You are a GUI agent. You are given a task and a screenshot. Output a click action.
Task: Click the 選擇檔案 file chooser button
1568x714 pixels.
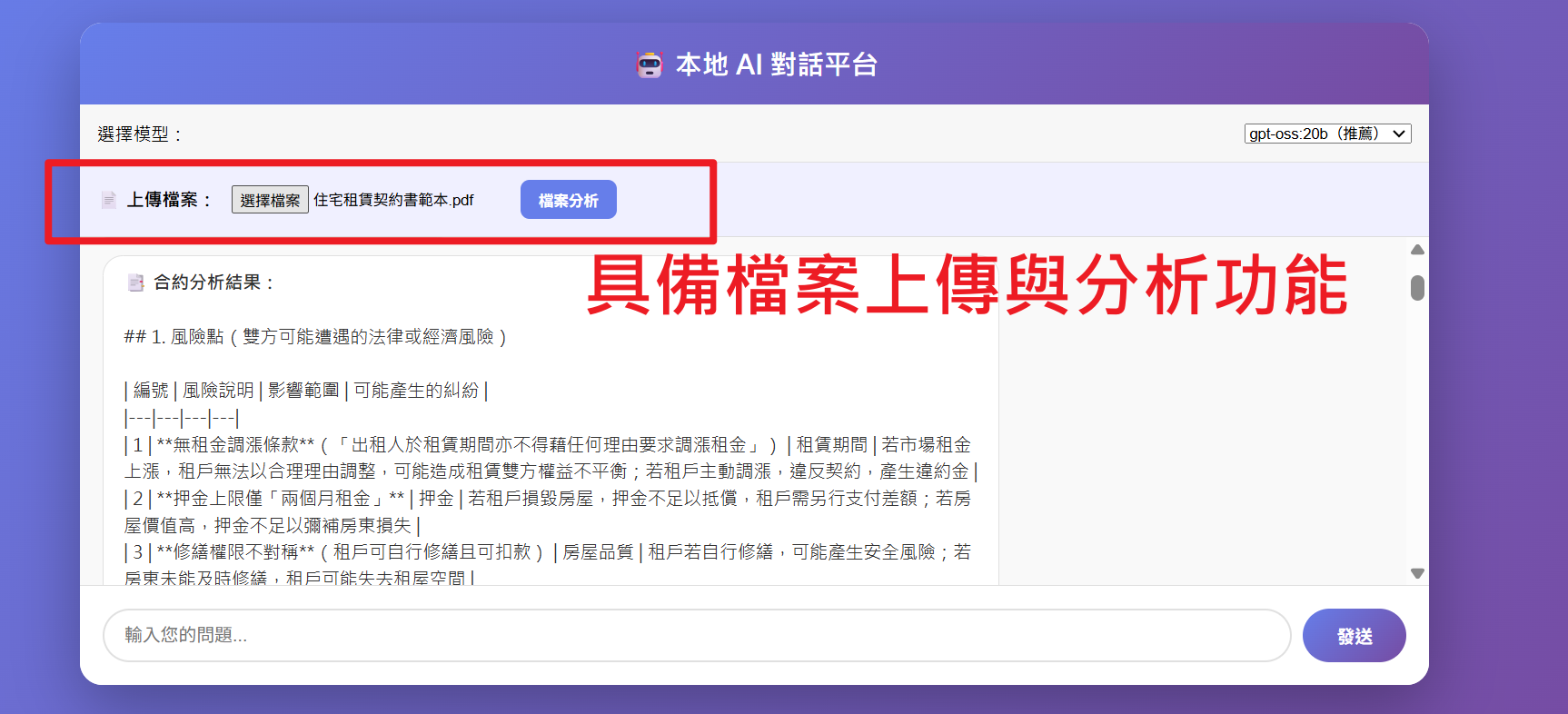pyautogui.click(x=270, y=200)
